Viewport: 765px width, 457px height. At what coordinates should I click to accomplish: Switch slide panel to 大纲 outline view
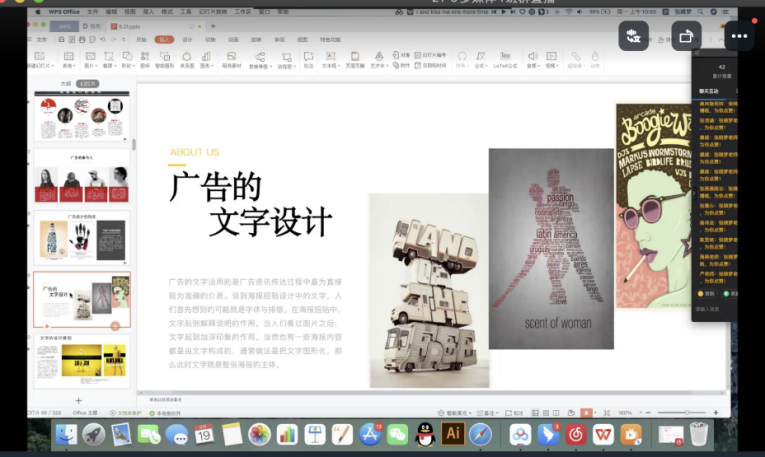65,84
